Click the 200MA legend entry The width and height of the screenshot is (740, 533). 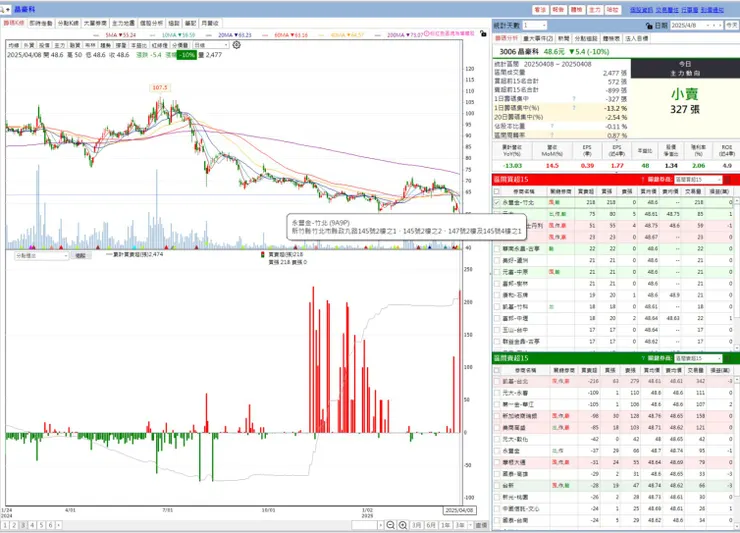tap(405, 35)
